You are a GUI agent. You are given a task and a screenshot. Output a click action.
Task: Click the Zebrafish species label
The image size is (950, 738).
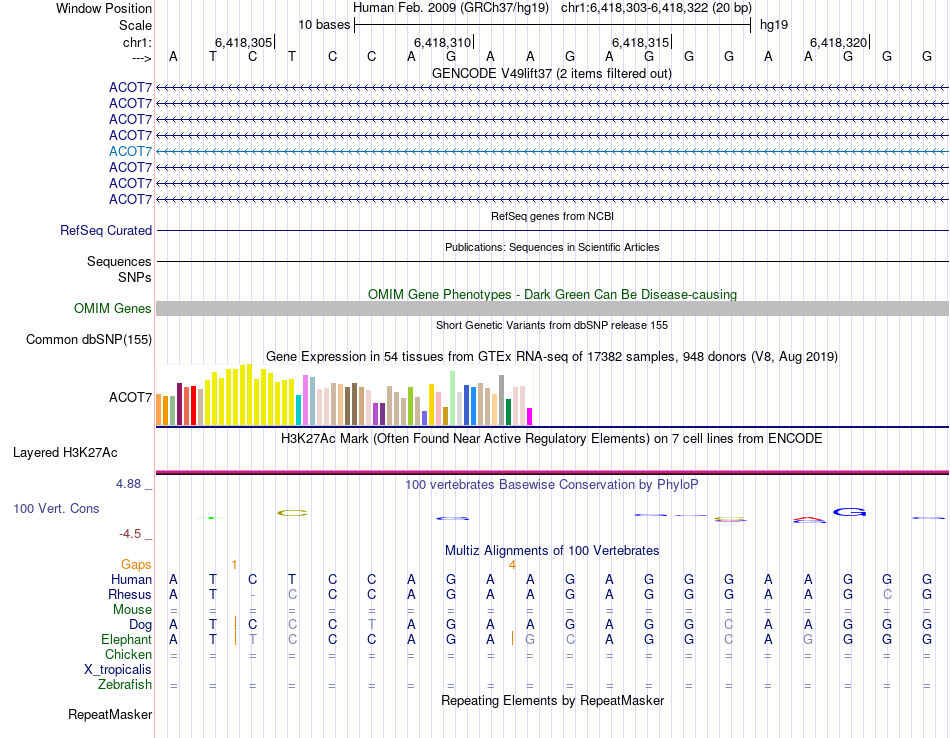click(125, 685)
